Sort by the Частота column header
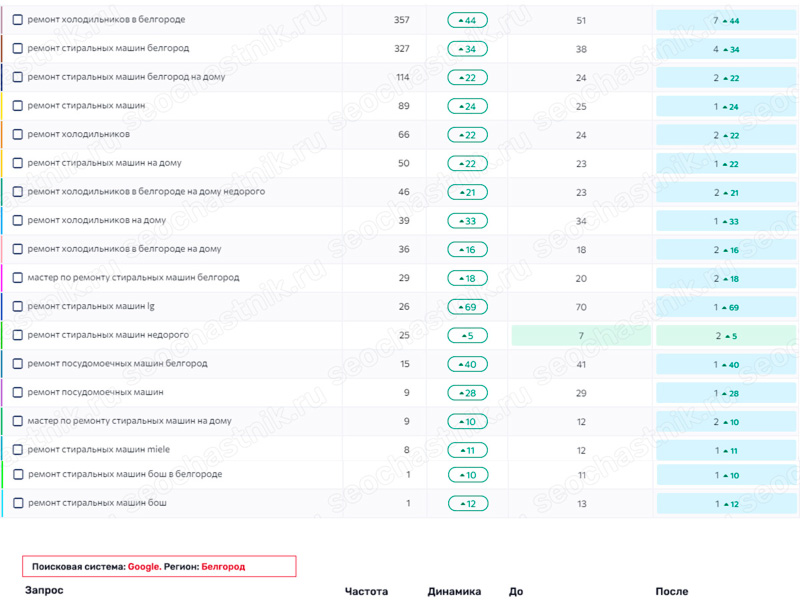800x600 pixels. [366, 591]
